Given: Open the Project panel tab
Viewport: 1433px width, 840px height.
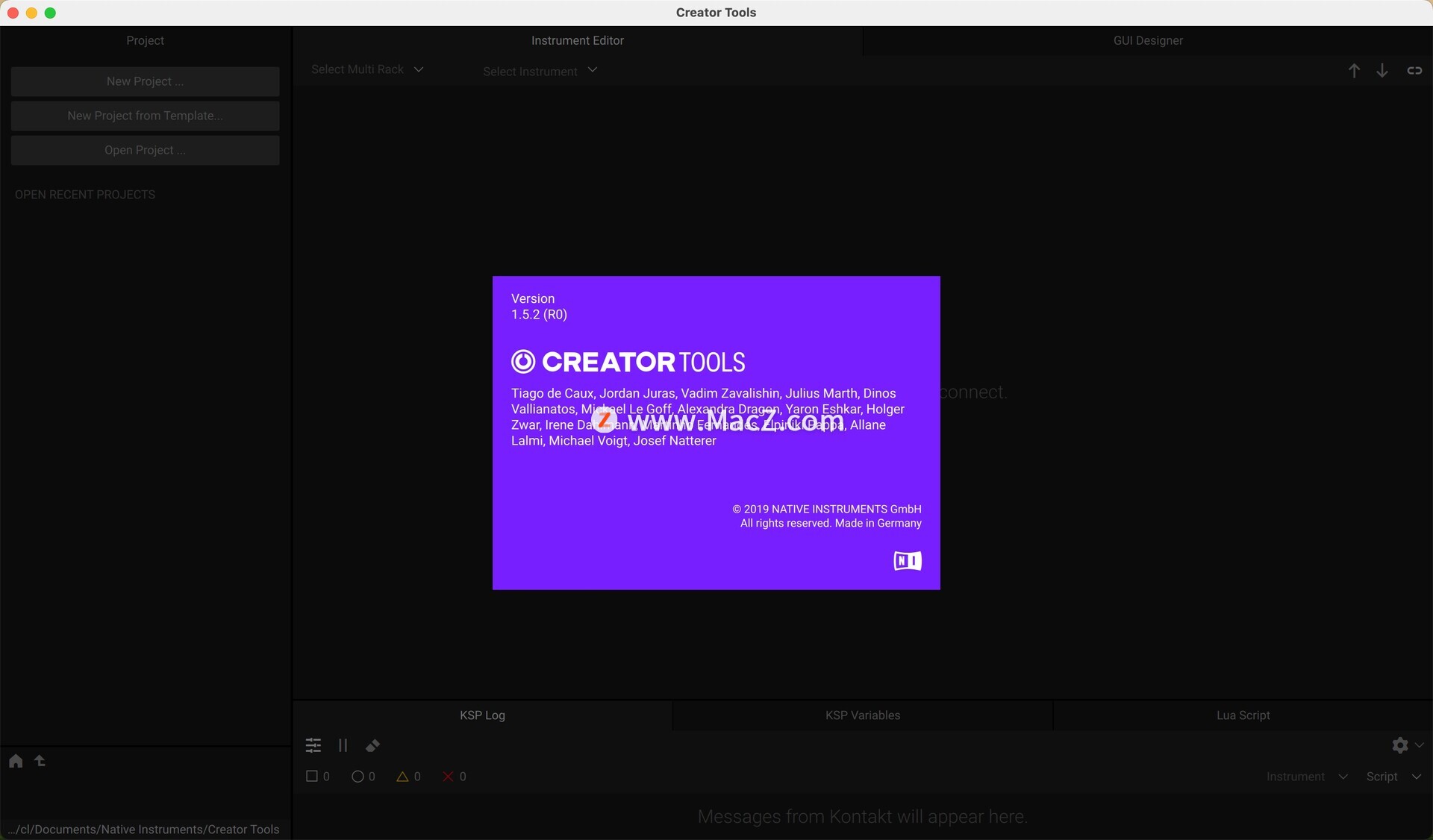Looking at the screenshot, I should pos(145,40).
